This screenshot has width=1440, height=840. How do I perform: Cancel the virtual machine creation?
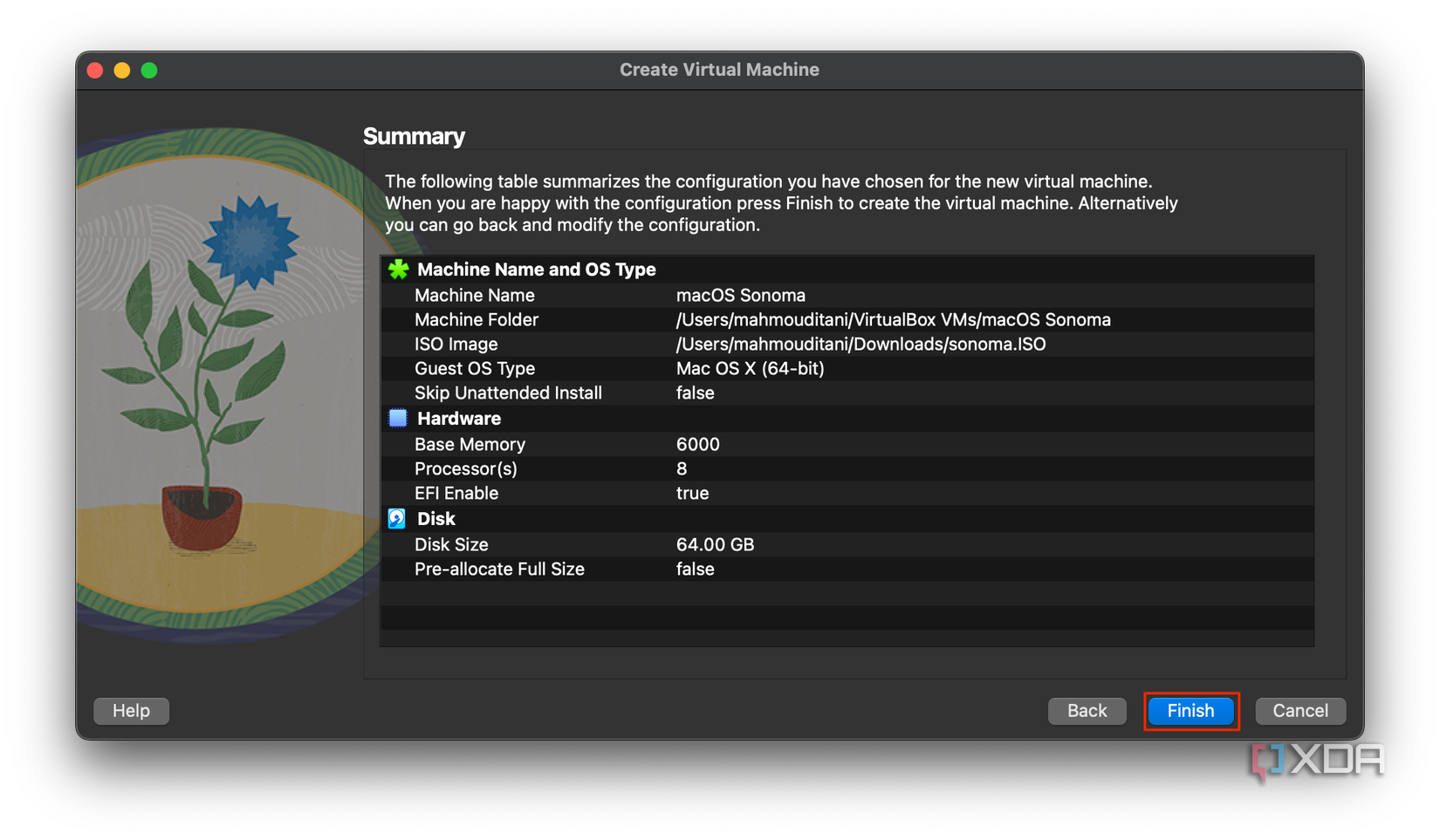pos(1299,711)
